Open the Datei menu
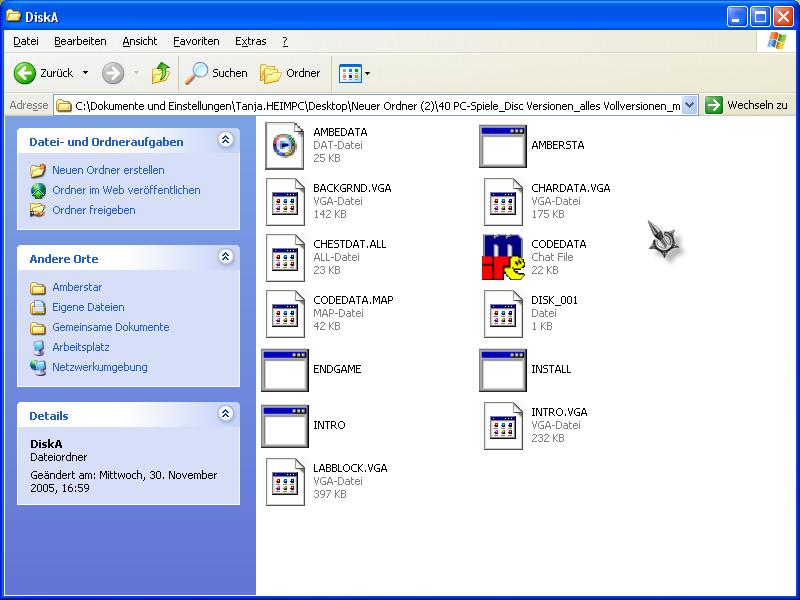This screenshot has height=600, width=800. point(26,41)
